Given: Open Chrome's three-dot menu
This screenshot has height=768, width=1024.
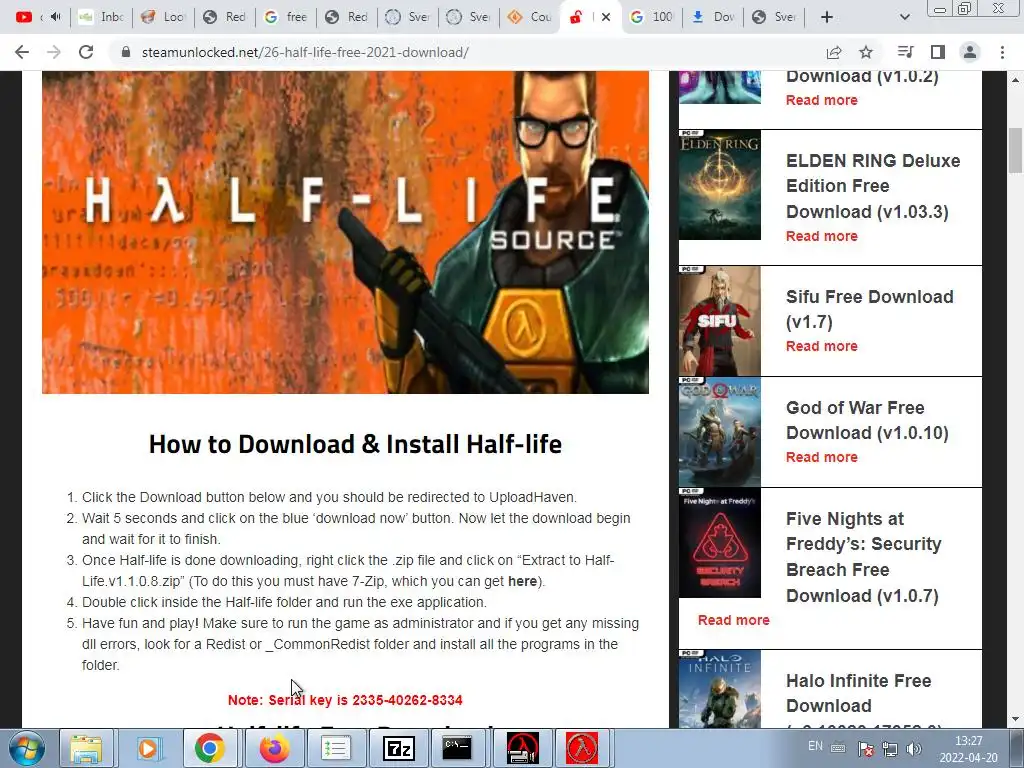Looking at the screenshot, I should [1002, 52].
